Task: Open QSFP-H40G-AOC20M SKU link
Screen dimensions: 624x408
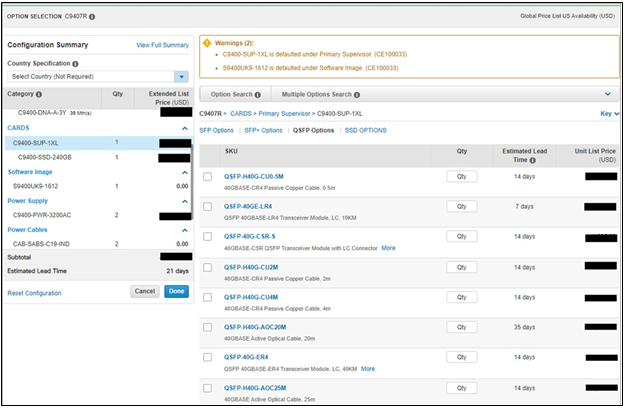Action: (x=255, y=327)
